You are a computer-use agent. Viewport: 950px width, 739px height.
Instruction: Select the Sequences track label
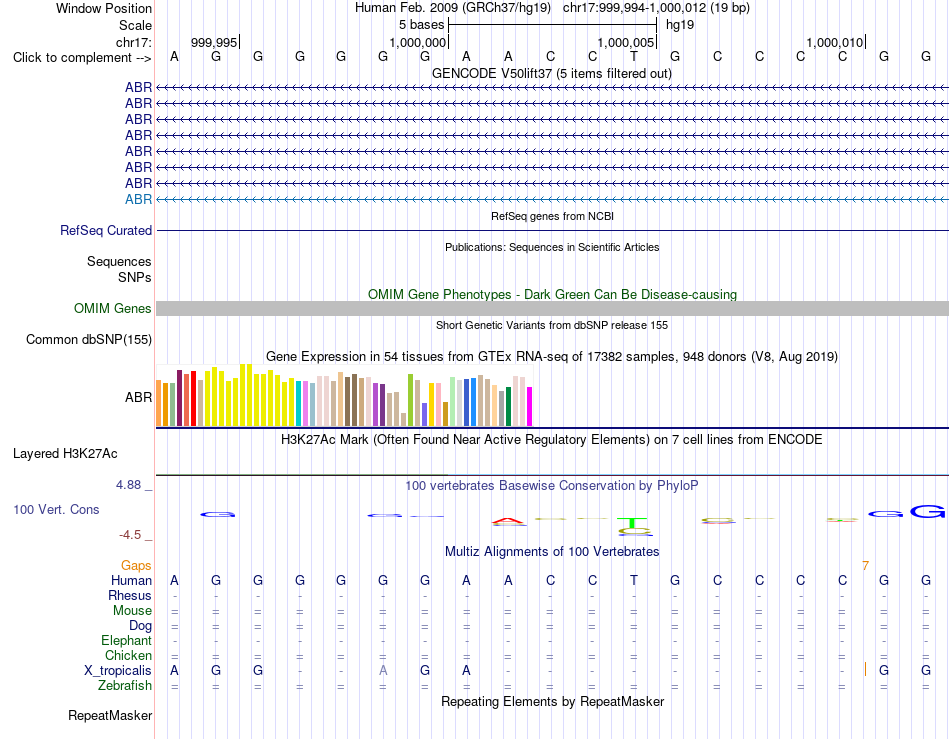click(119, 262)
